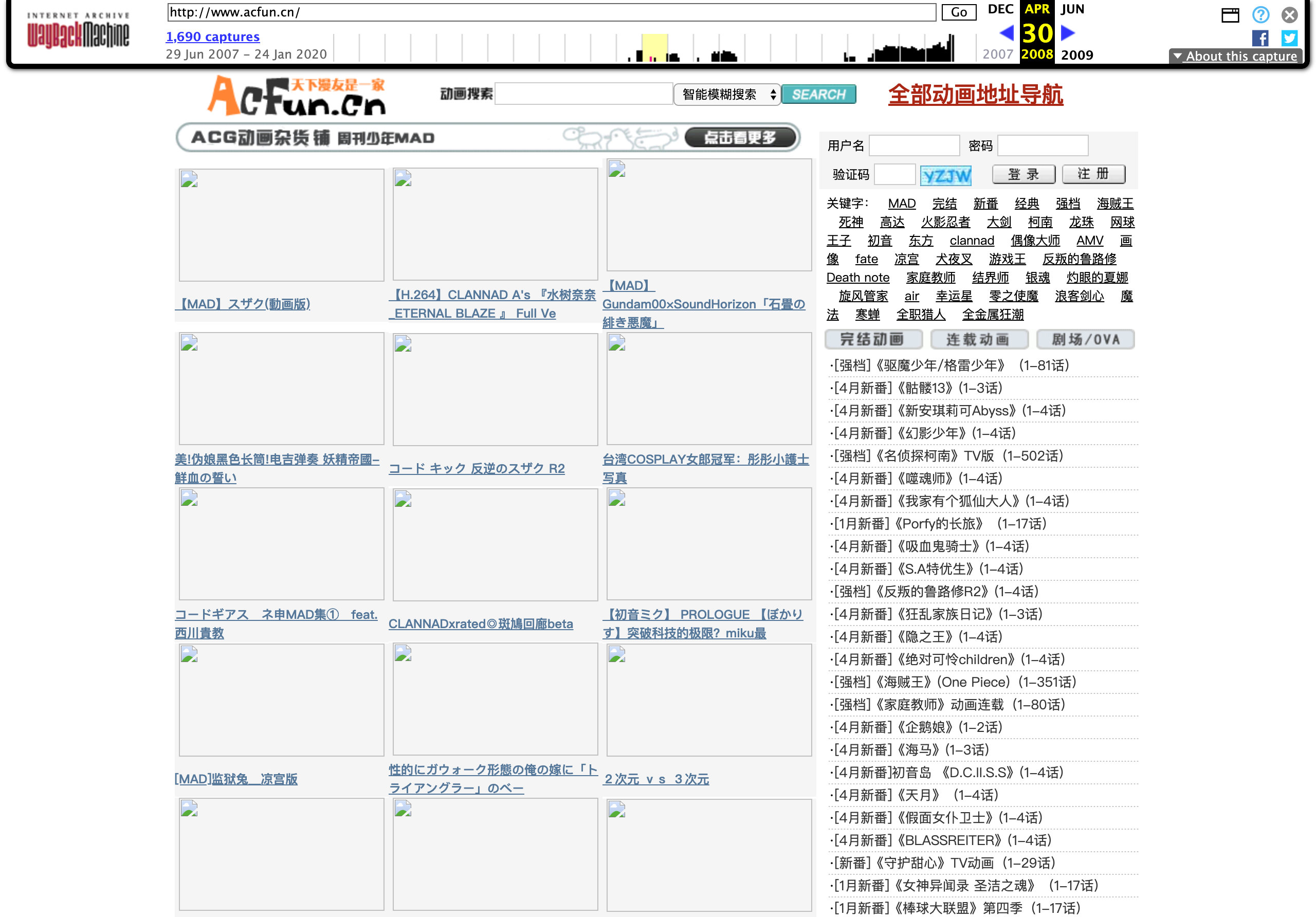Click the 火影忍者 keyword link
The width and height of the screenshot is (1316, 917).
coord(945,222)
